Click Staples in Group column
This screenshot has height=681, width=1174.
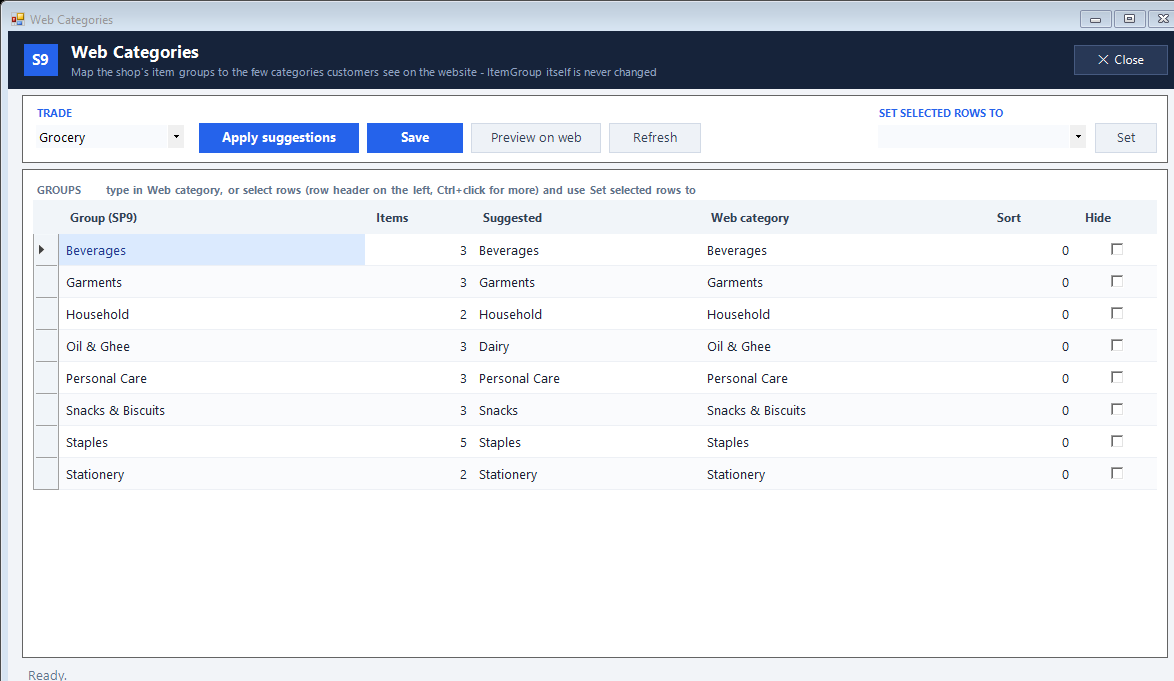pos(212,442)
